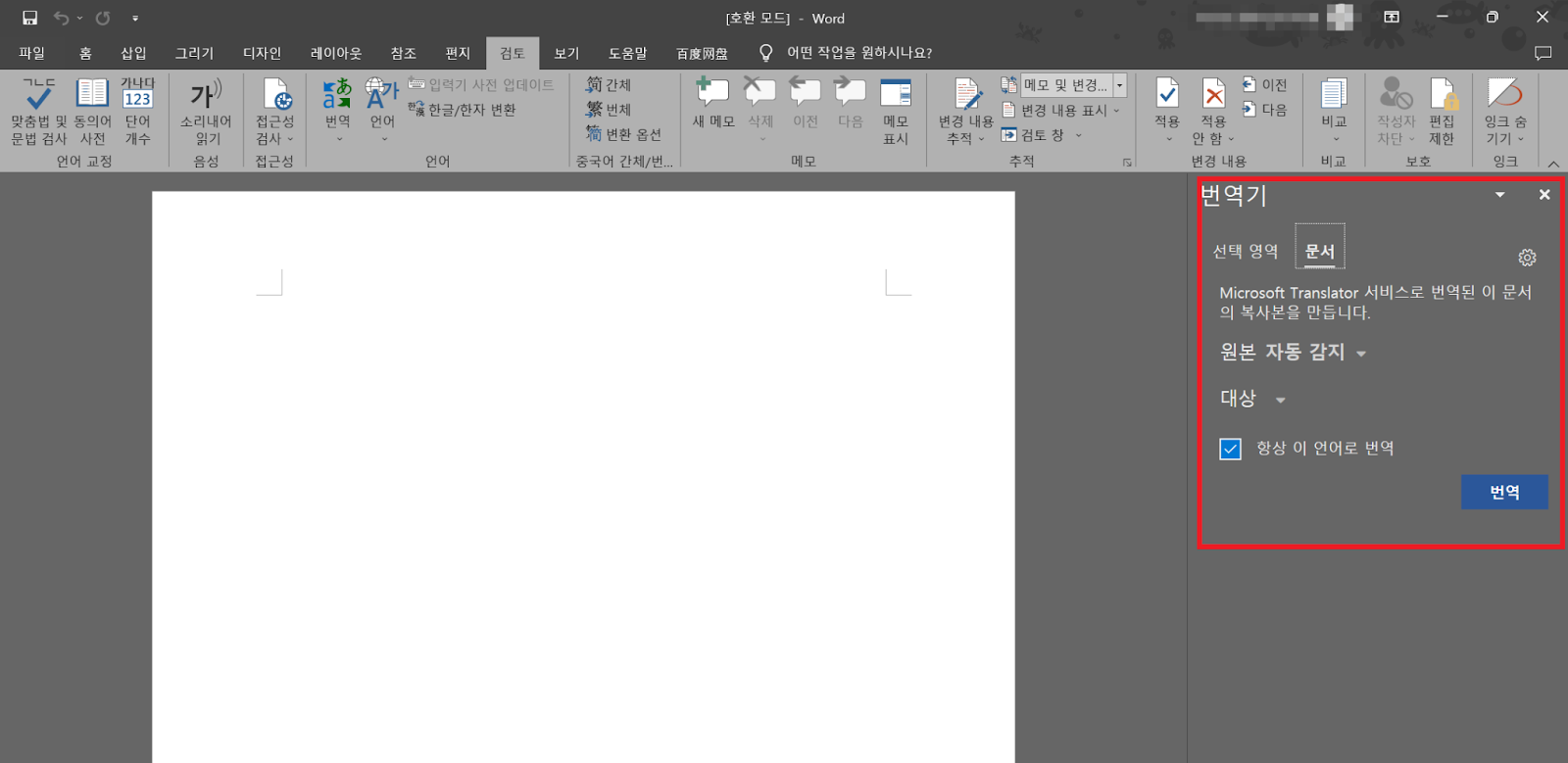Switch to the 레이아웃 layout tab

click(x=336, y=53)
